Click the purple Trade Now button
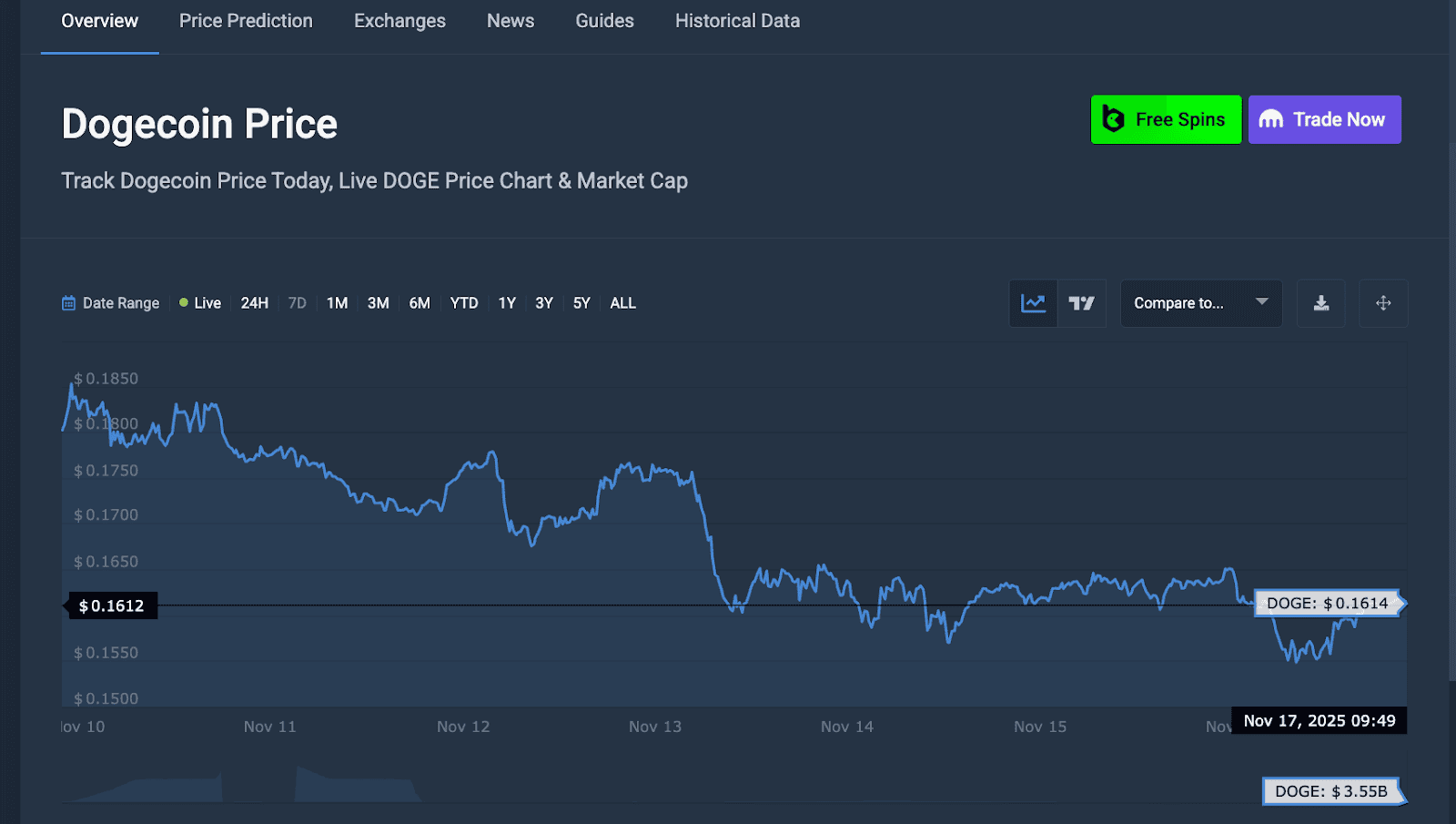This screenshot has height=824, width=1456. [1324, 119]
